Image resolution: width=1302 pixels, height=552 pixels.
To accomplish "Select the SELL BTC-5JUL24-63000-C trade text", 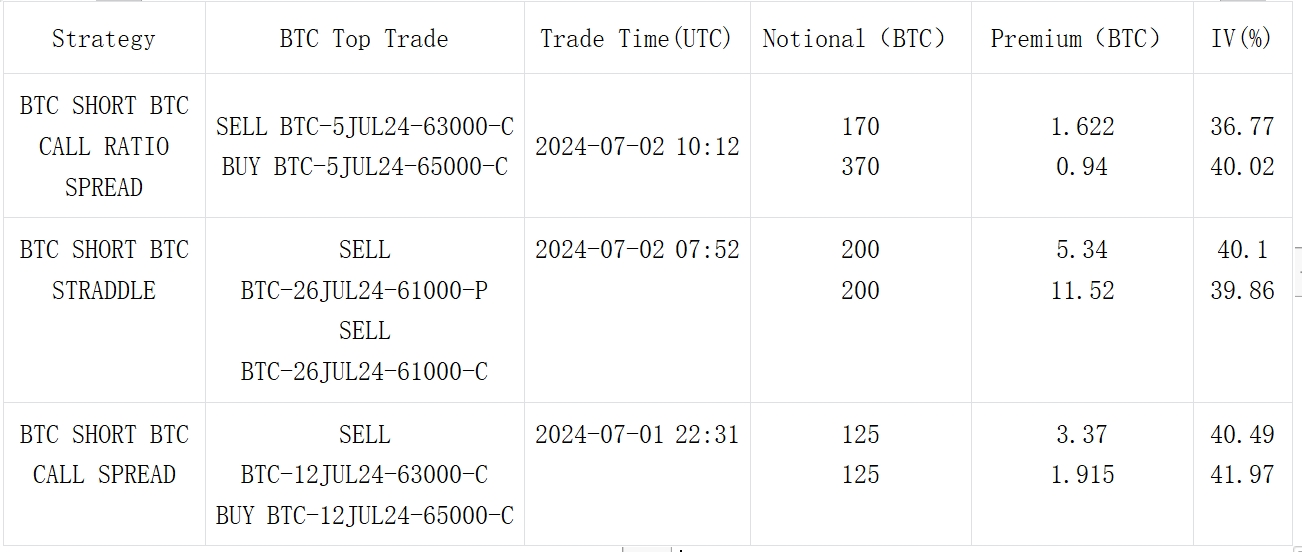I will [x=365, y=126].
